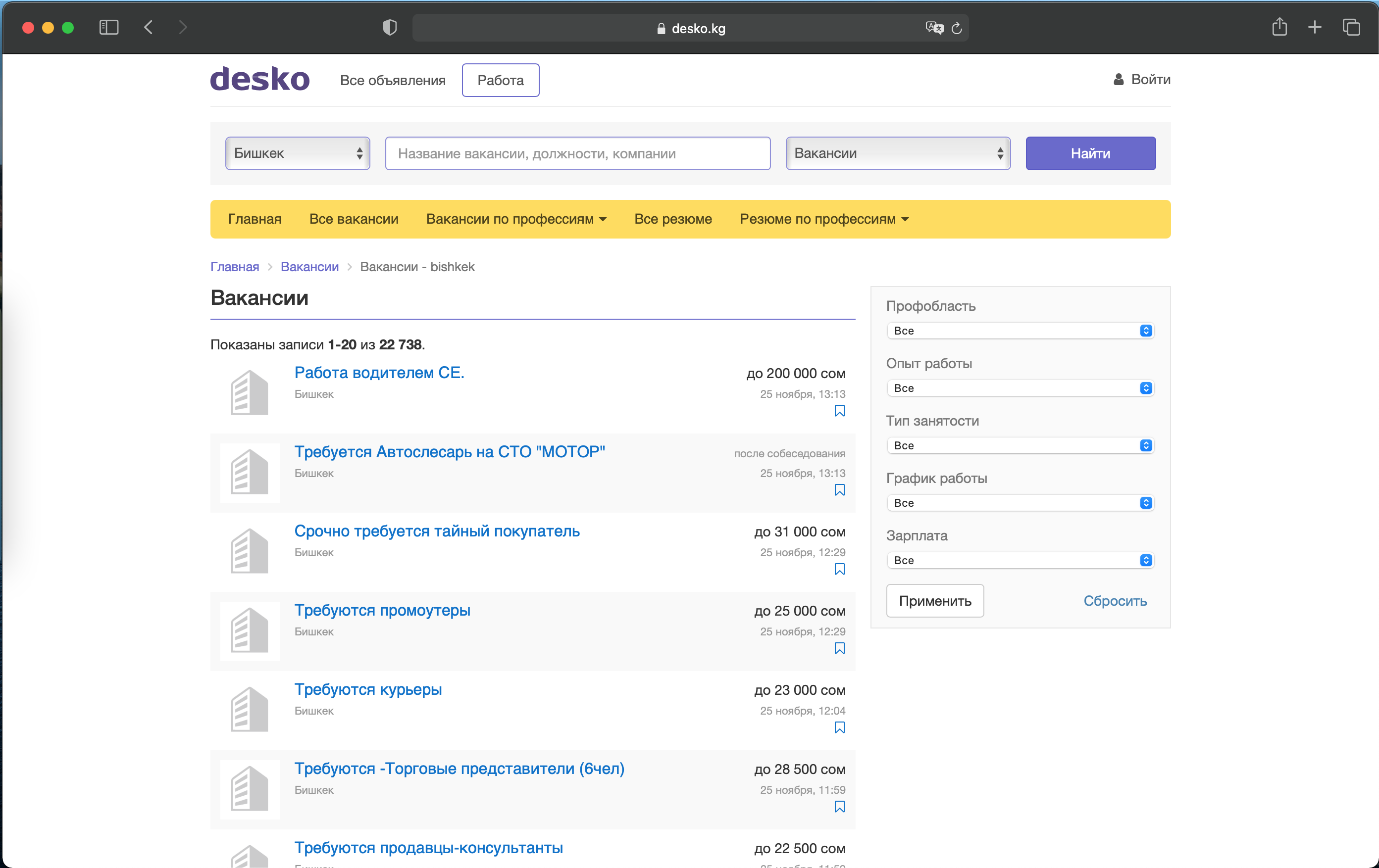Click the user icon next to Войти
The width and height of the screenshot is (1379, 868).
1119,80
